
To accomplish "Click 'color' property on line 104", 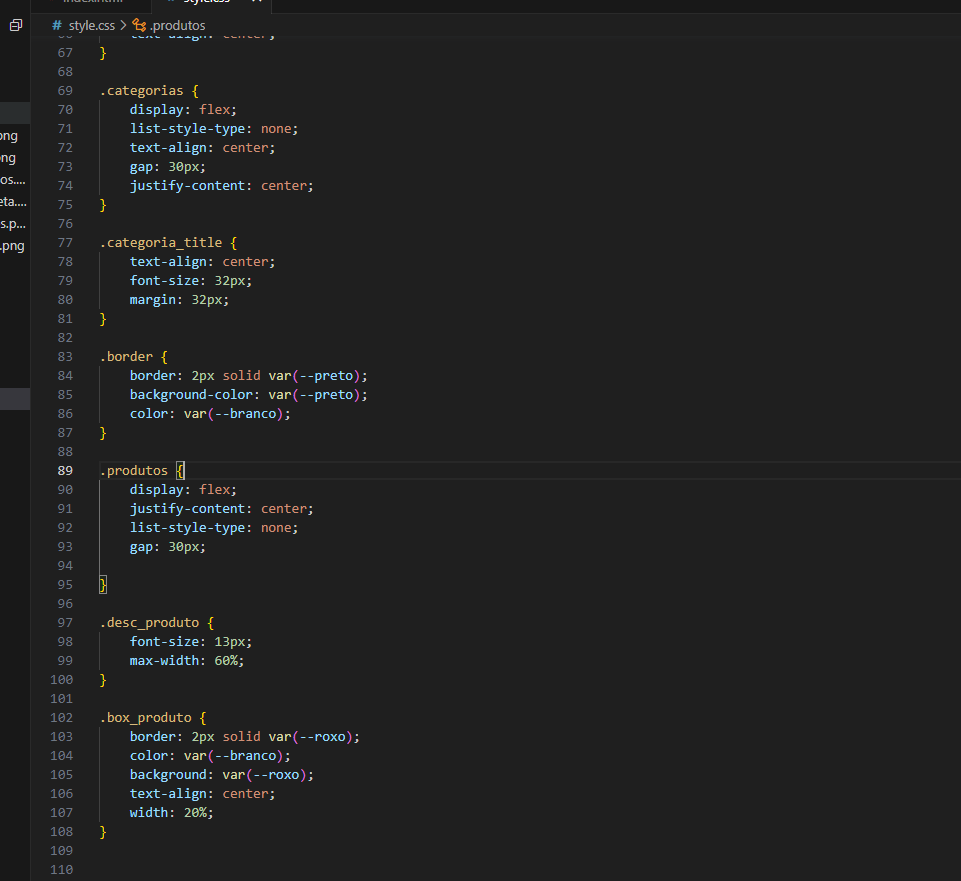I will click(x=149, y=756).
